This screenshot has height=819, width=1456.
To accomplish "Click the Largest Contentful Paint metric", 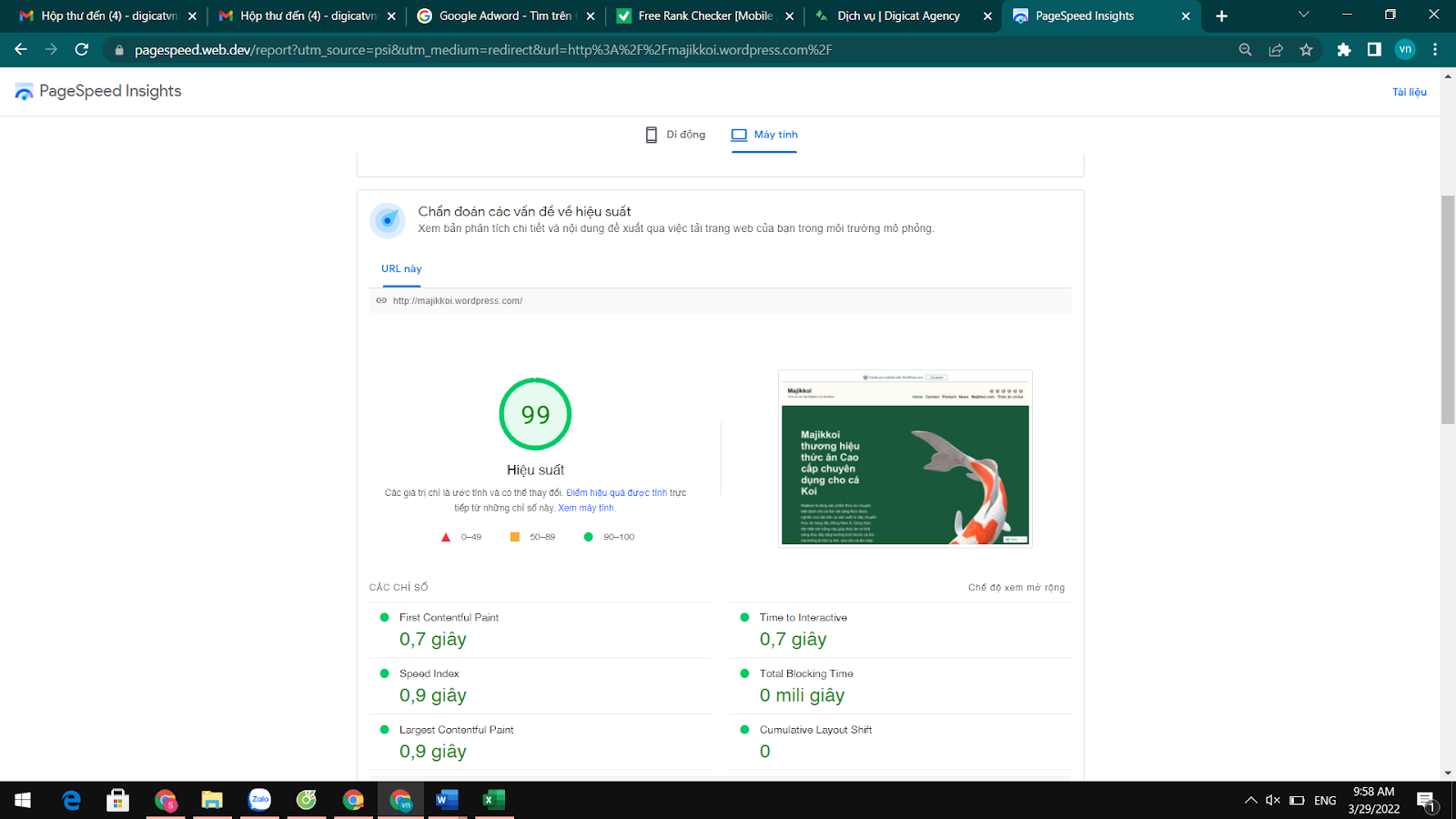I will pos(541,742).
